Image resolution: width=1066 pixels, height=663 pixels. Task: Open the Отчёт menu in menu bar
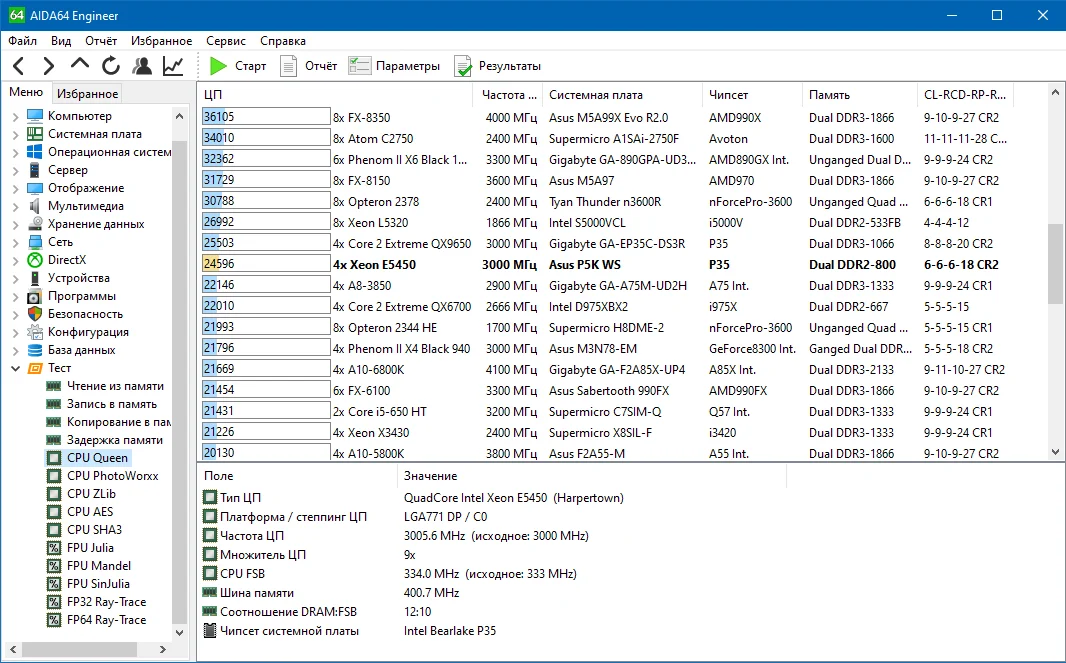click(101, 41)
